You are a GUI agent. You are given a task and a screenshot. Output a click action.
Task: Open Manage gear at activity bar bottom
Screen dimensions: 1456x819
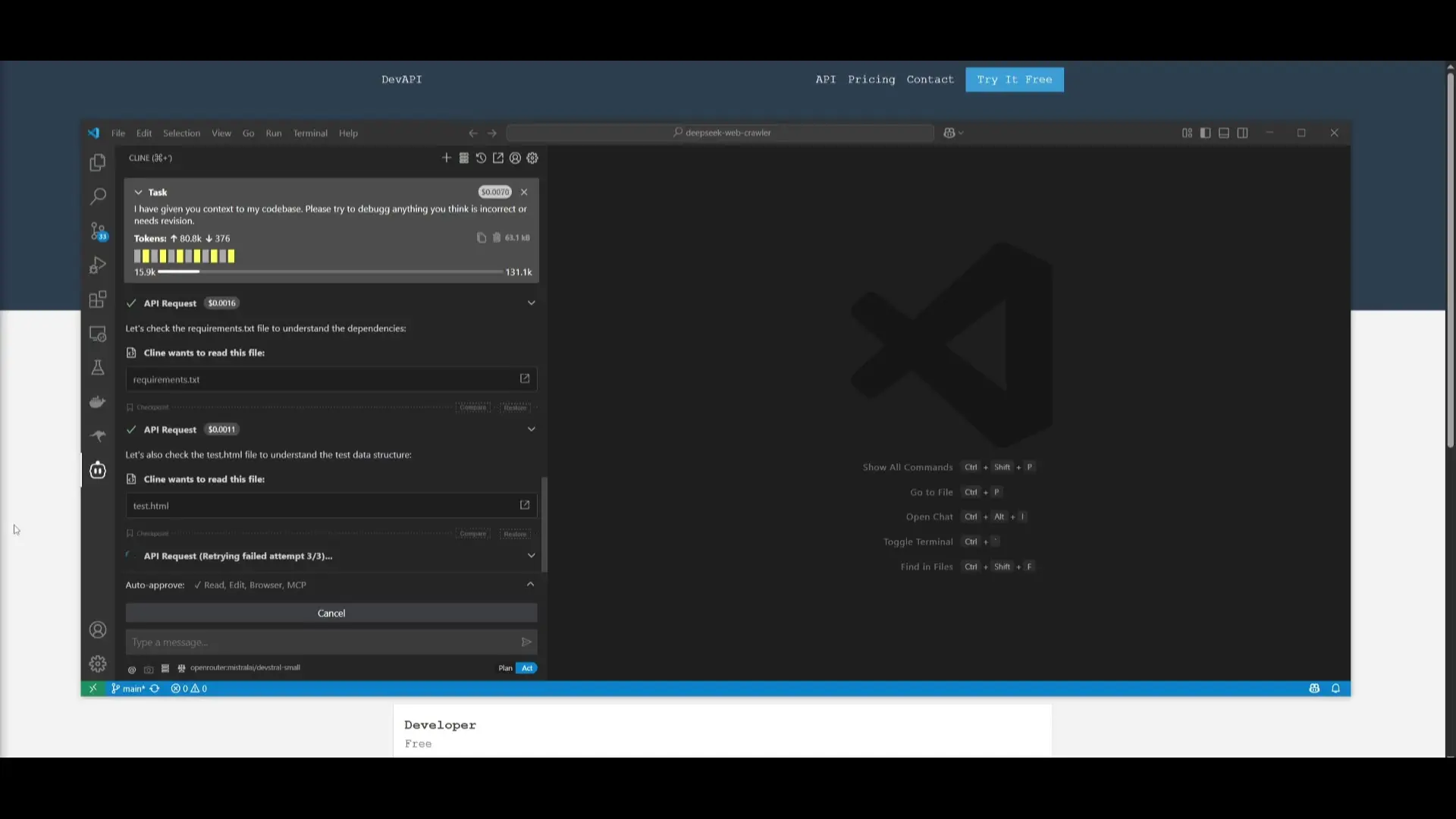[98, 664]
